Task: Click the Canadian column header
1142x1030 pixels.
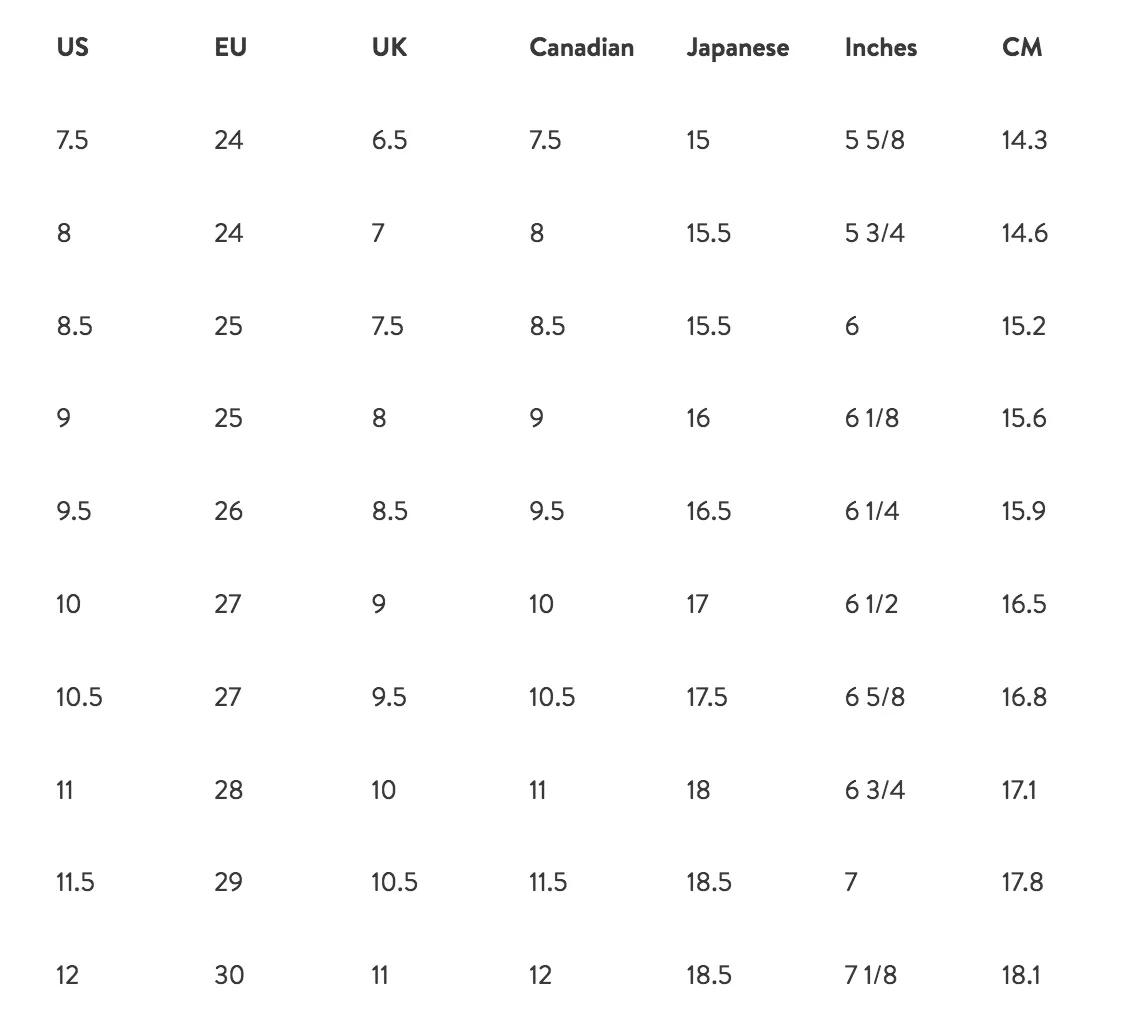Action: 581,47
